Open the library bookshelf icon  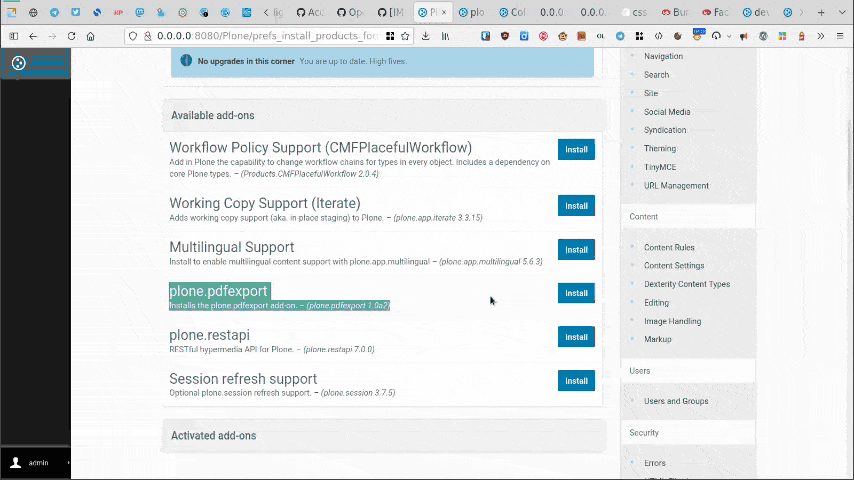446,36
